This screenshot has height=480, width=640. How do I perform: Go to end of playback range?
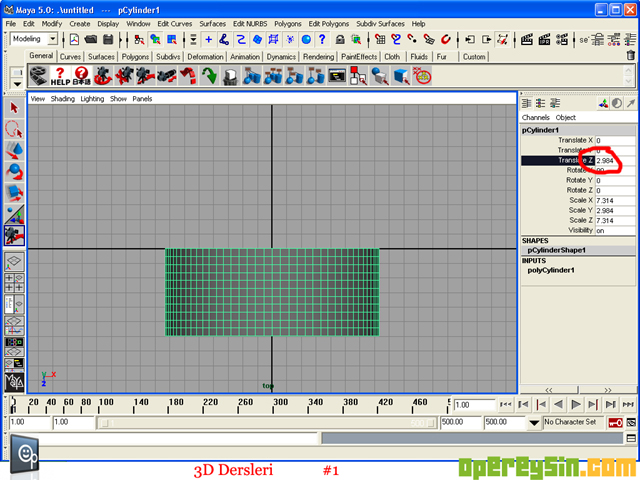pos(628,405)
